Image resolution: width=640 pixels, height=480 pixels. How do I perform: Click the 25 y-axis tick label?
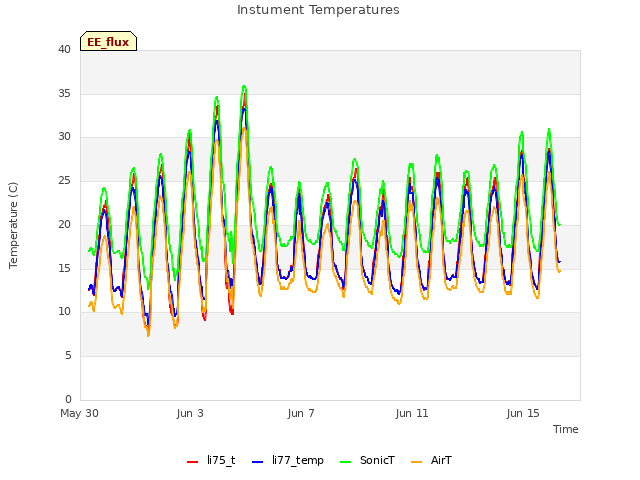click(x=64, y=180)
